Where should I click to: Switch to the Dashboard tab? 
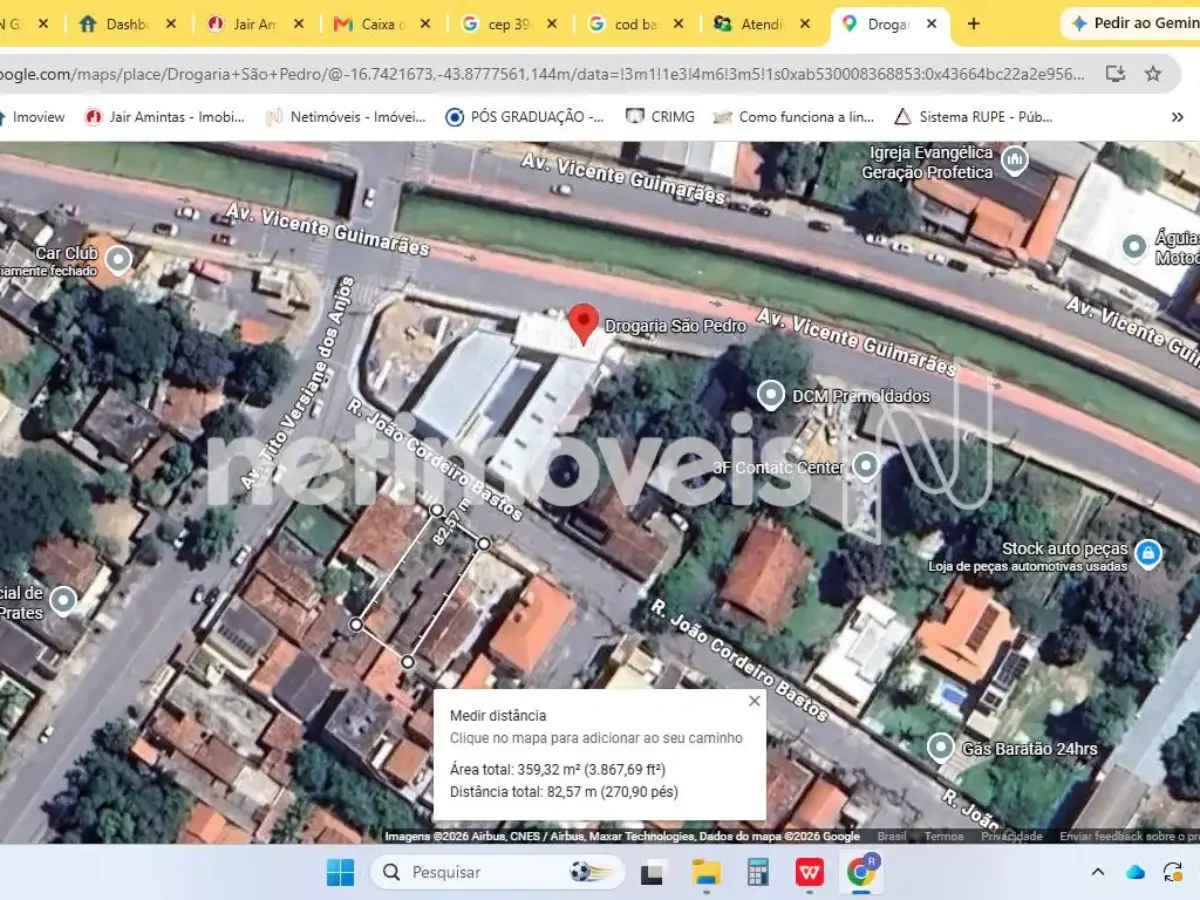coord(125,23)
